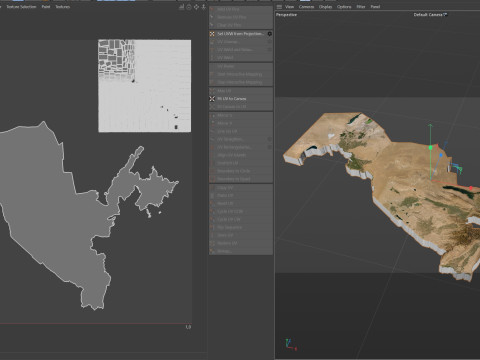This screenshot has width=480, height=360.
Task: Open the viewport View menu
Action: coord(289,7)
